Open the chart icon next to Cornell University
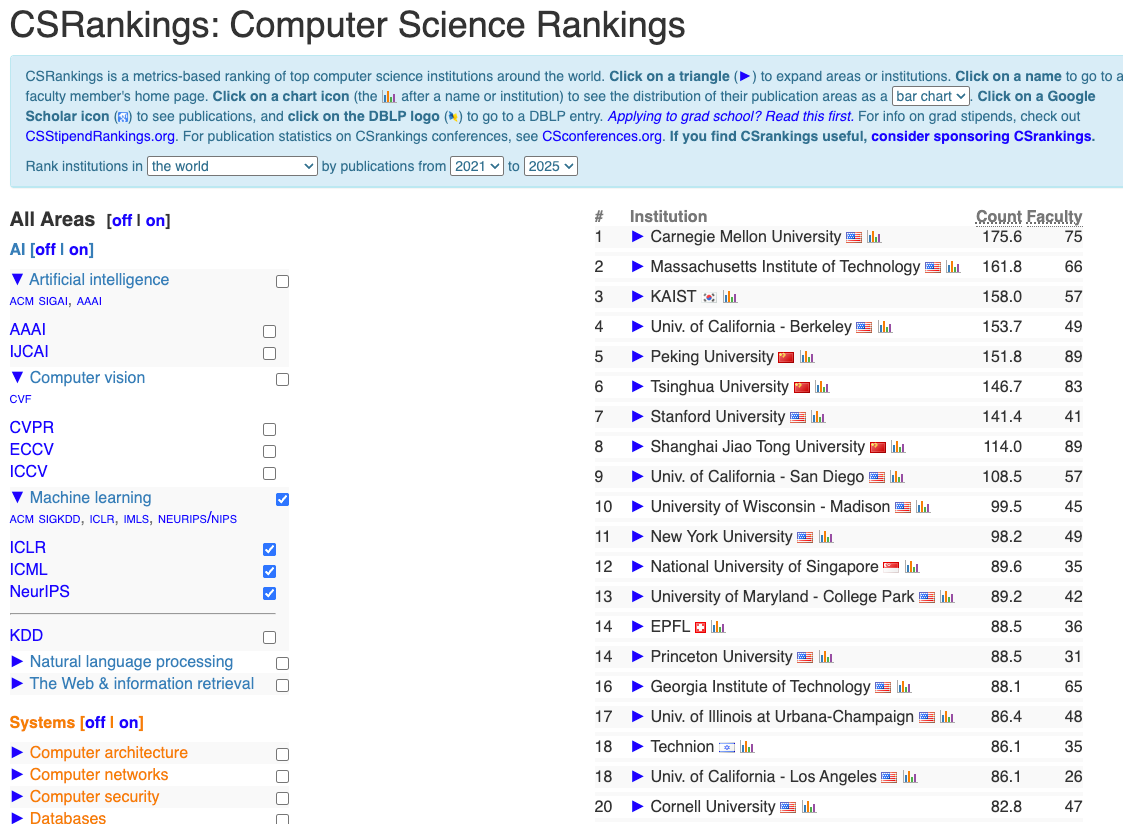 tap(809, 808)
